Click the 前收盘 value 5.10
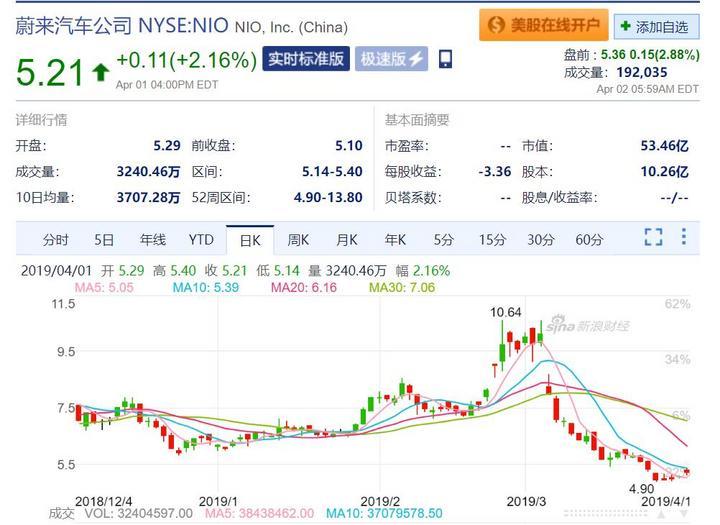The image size is (720, 525). 349,146
